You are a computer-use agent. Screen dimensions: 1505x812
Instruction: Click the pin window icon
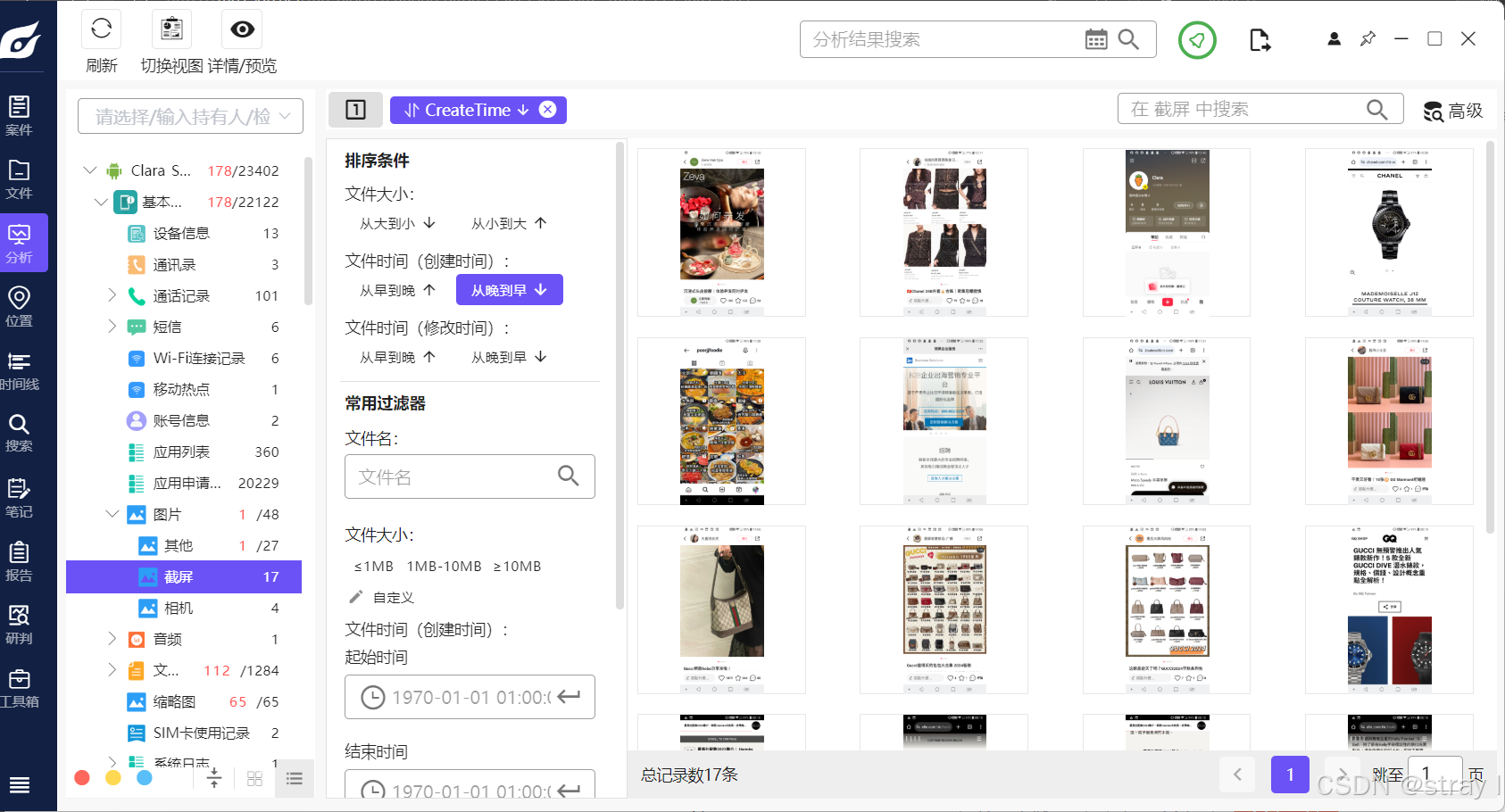(x=1368, y=39)
